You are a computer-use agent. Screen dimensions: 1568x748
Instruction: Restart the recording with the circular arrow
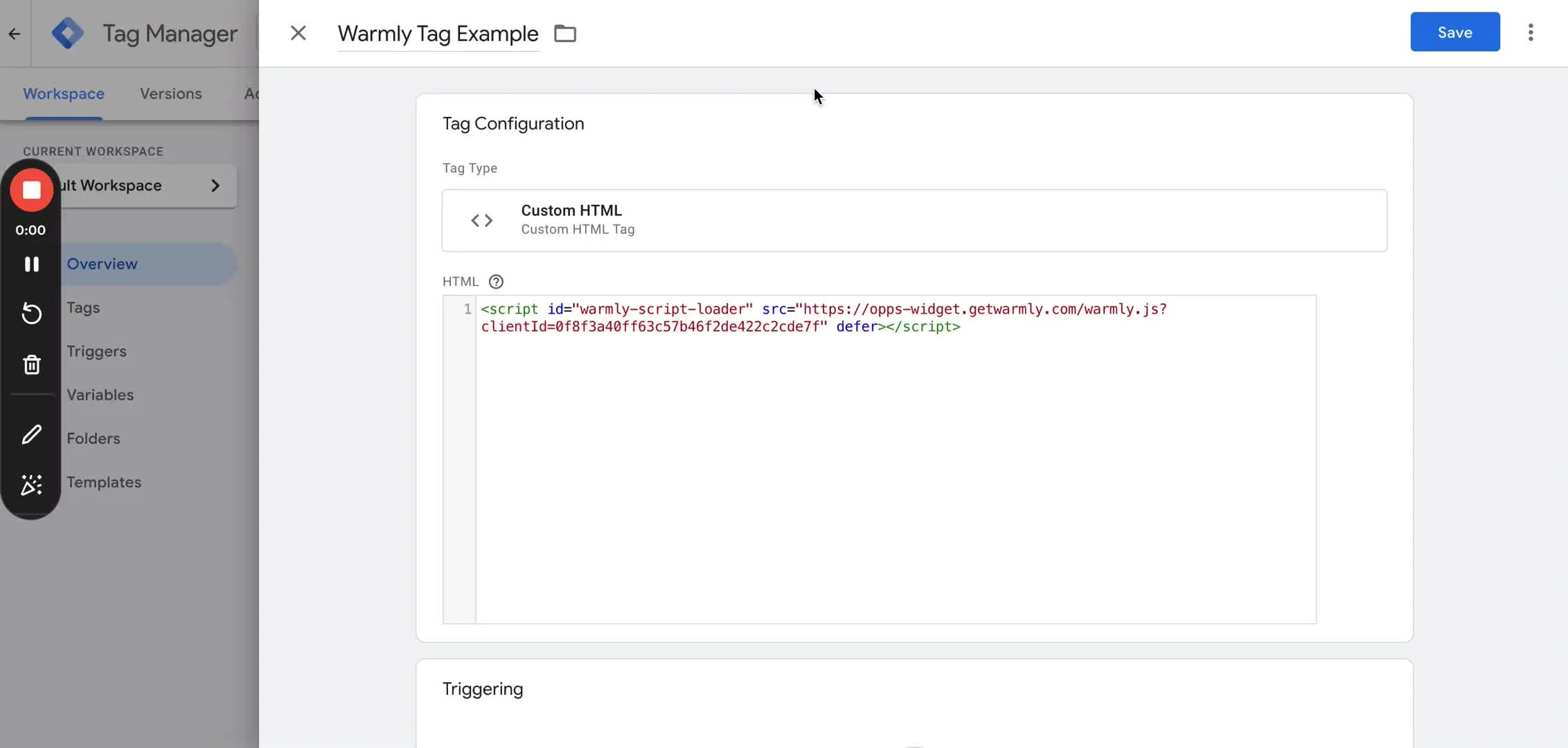pos(31,313)
